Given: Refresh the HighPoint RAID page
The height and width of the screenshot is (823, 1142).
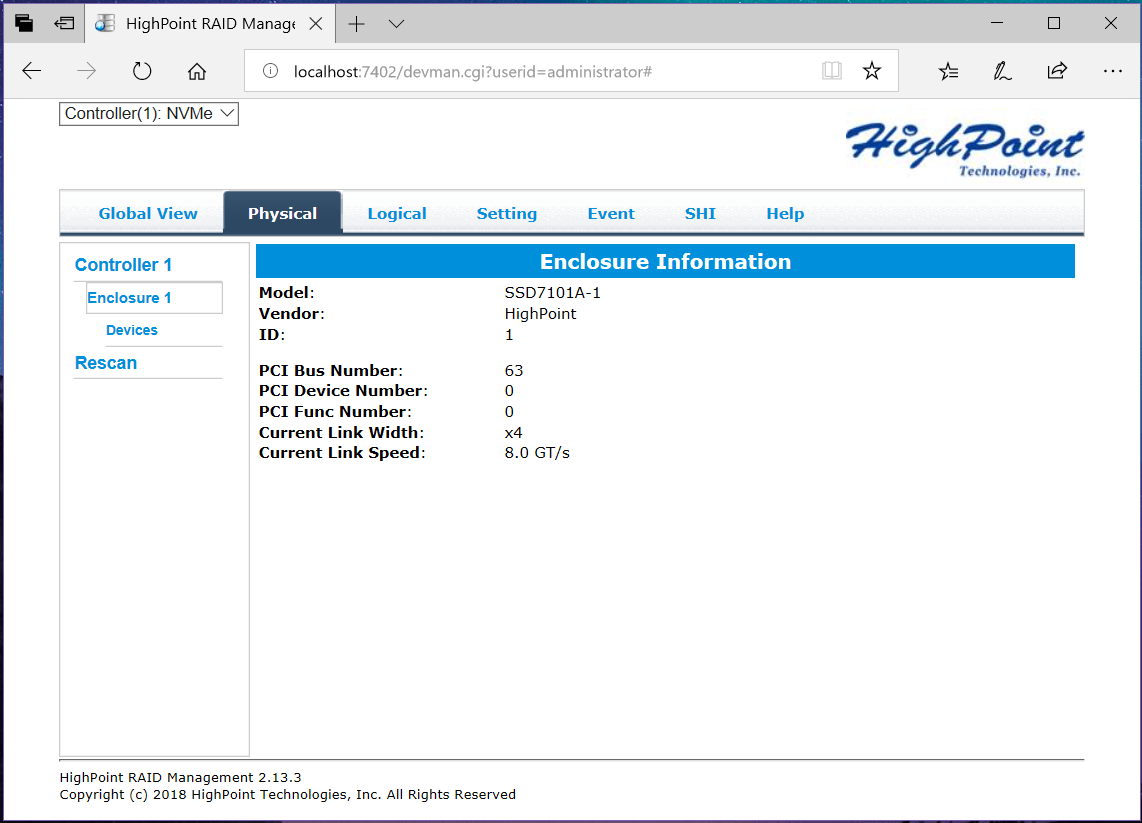Looking at the screenshot, I should 142,71.
